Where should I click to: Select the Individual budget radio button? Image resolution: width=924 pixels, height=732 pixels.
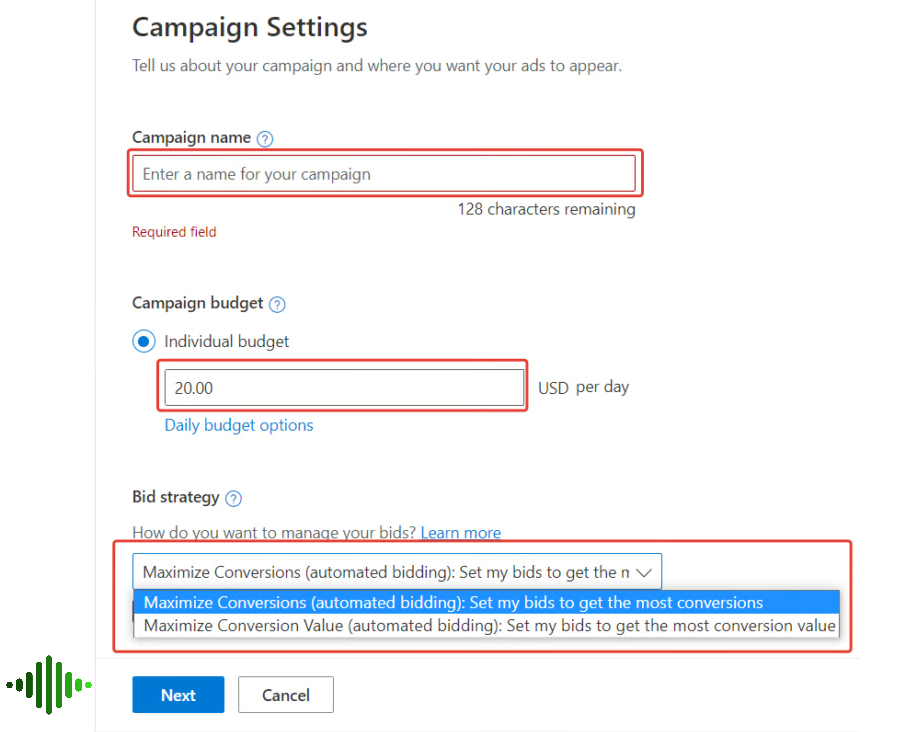(143, 340)
